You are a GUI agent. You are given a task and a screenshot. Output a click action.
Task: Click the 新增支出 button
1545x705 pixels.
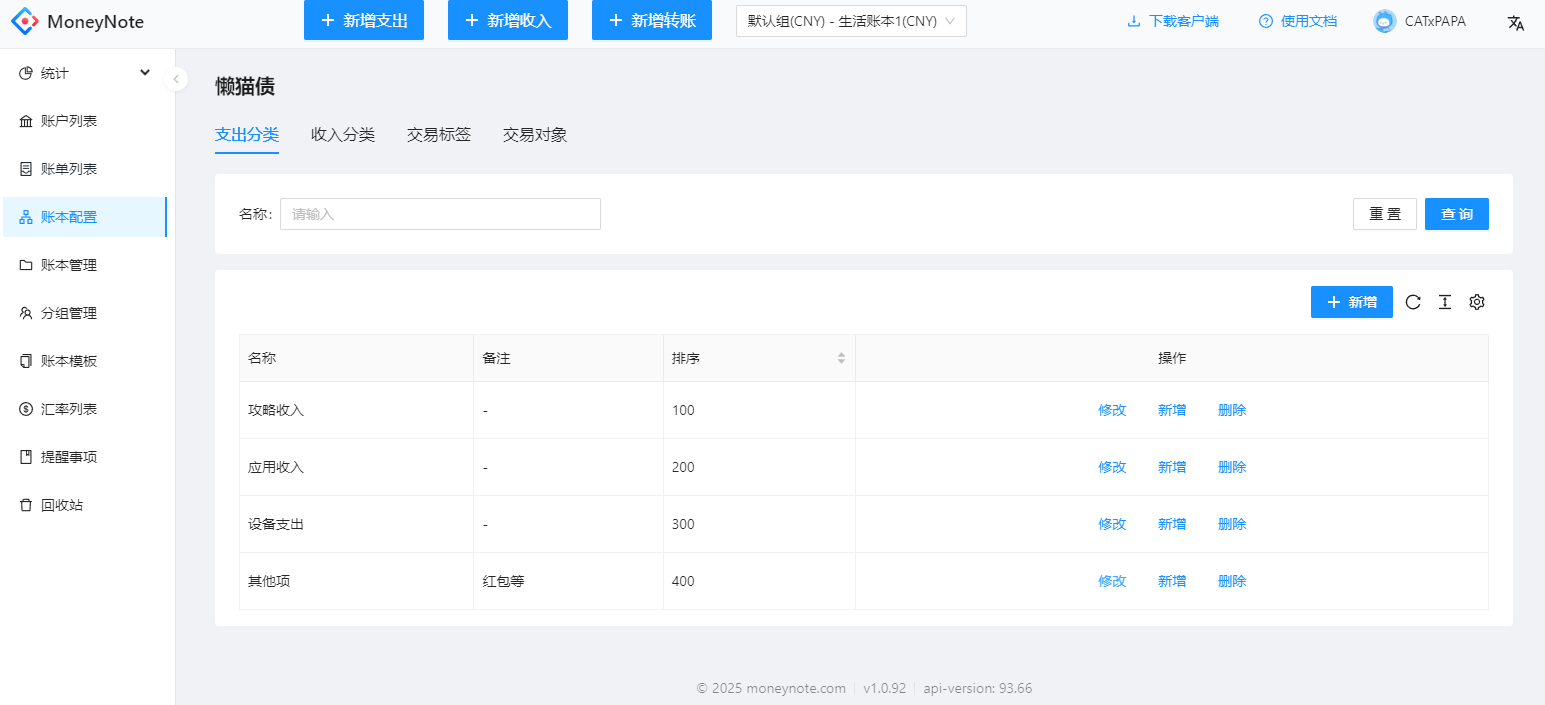(x=364, y=20)
